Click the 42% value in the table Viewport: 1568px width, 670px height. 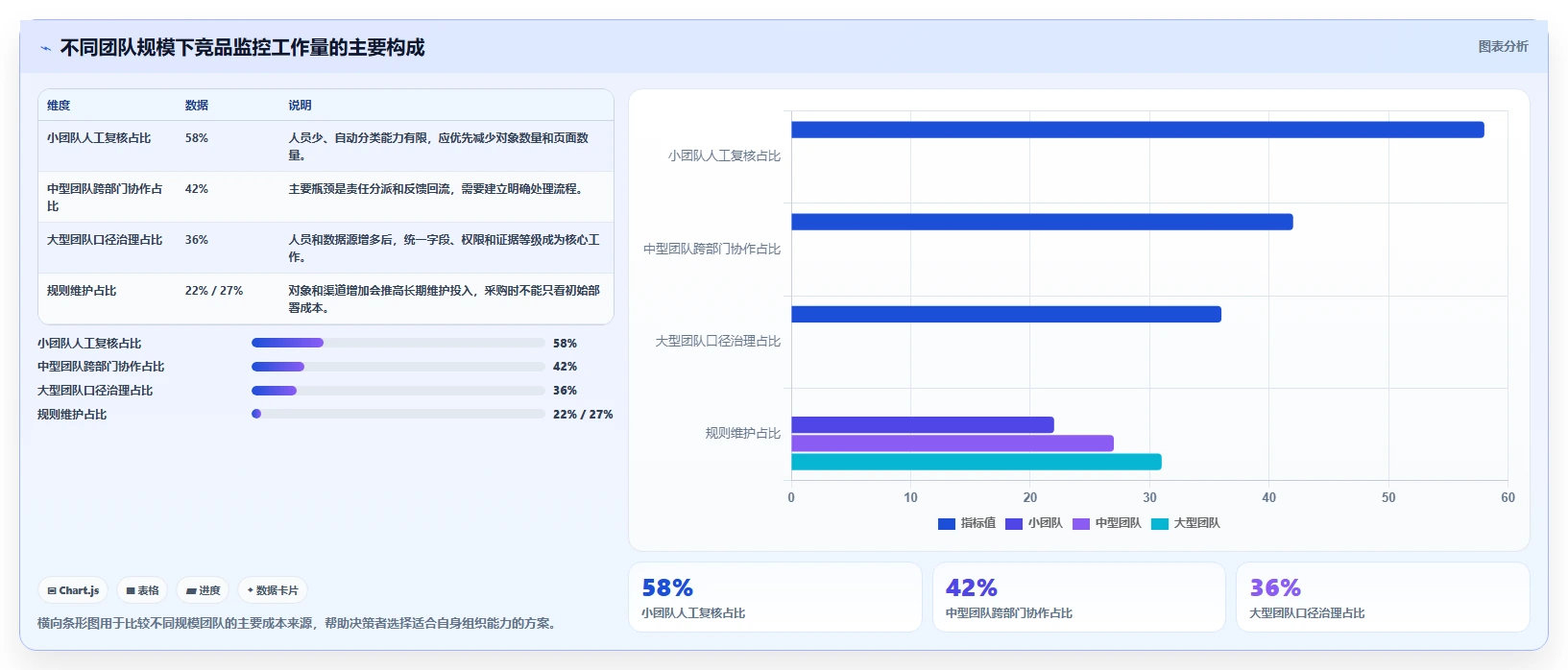tap(197, 189)
